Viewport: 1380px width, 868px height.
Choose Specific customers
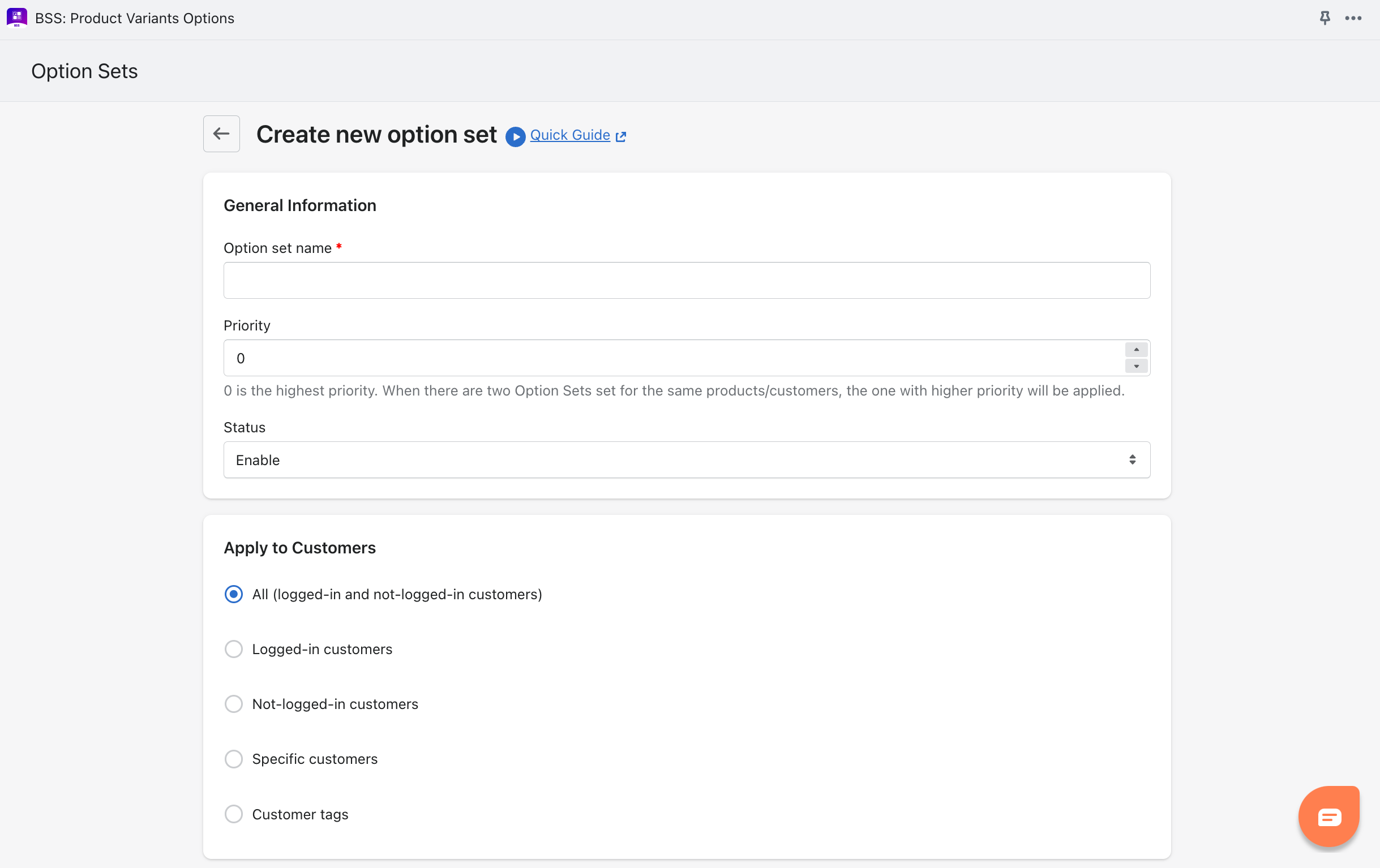233,759
